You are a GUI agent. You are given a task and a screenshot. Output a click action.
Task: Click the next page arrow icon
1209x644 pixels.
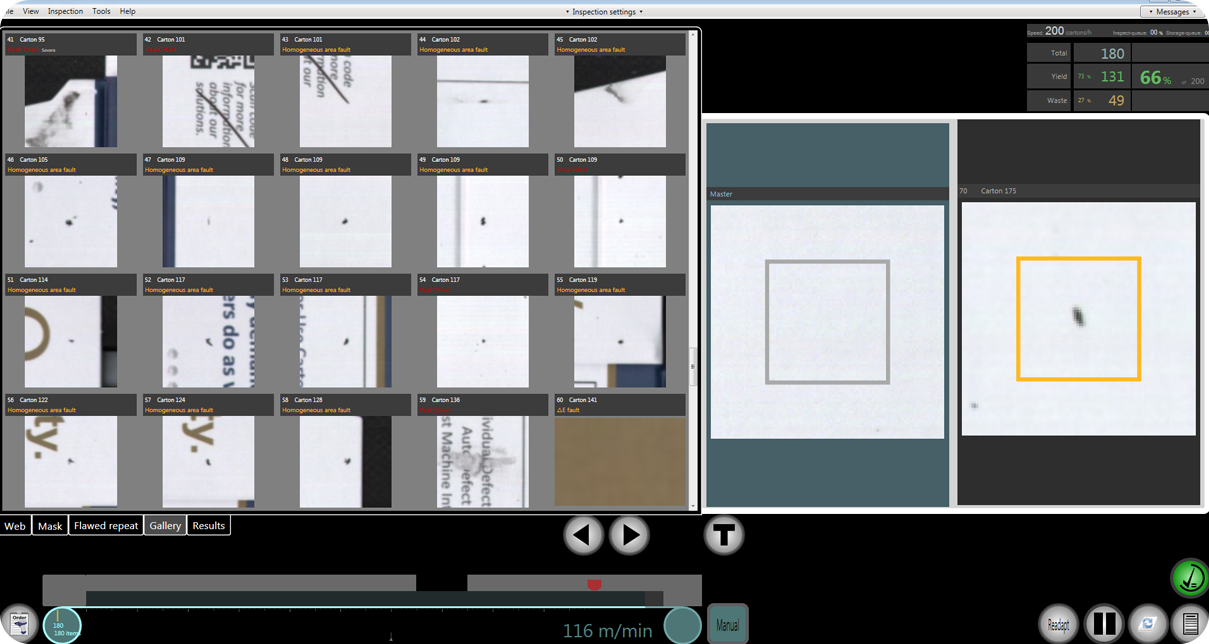629,535
